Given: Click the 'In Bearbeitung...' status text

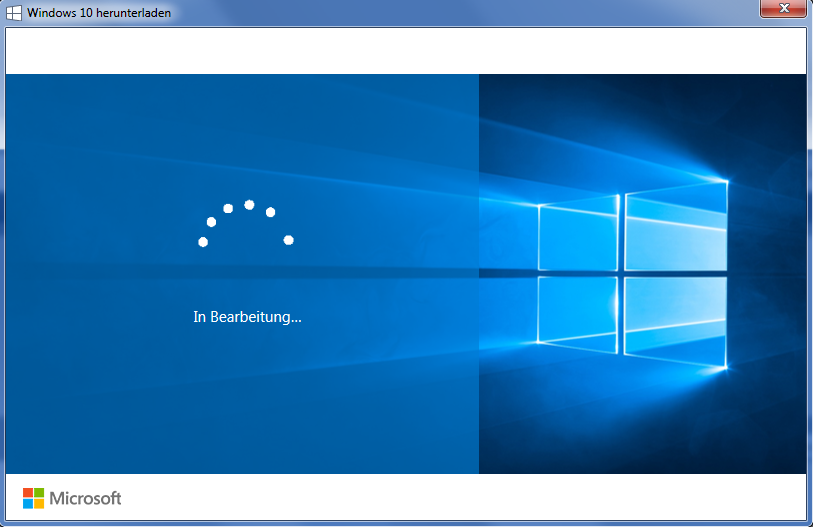Looking at the screenshot, I should point(247,316).
